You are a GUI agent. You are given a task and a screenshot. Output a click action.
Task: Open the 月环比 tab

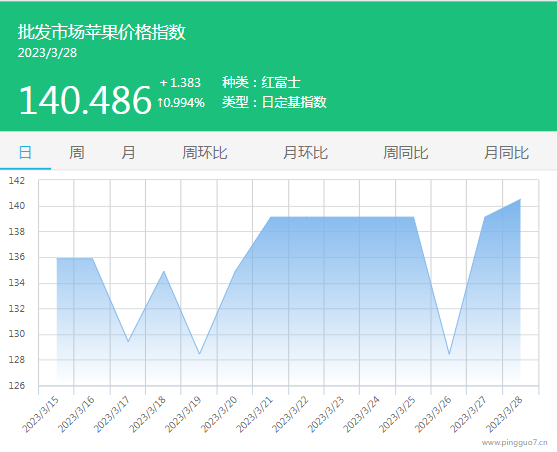305,153
